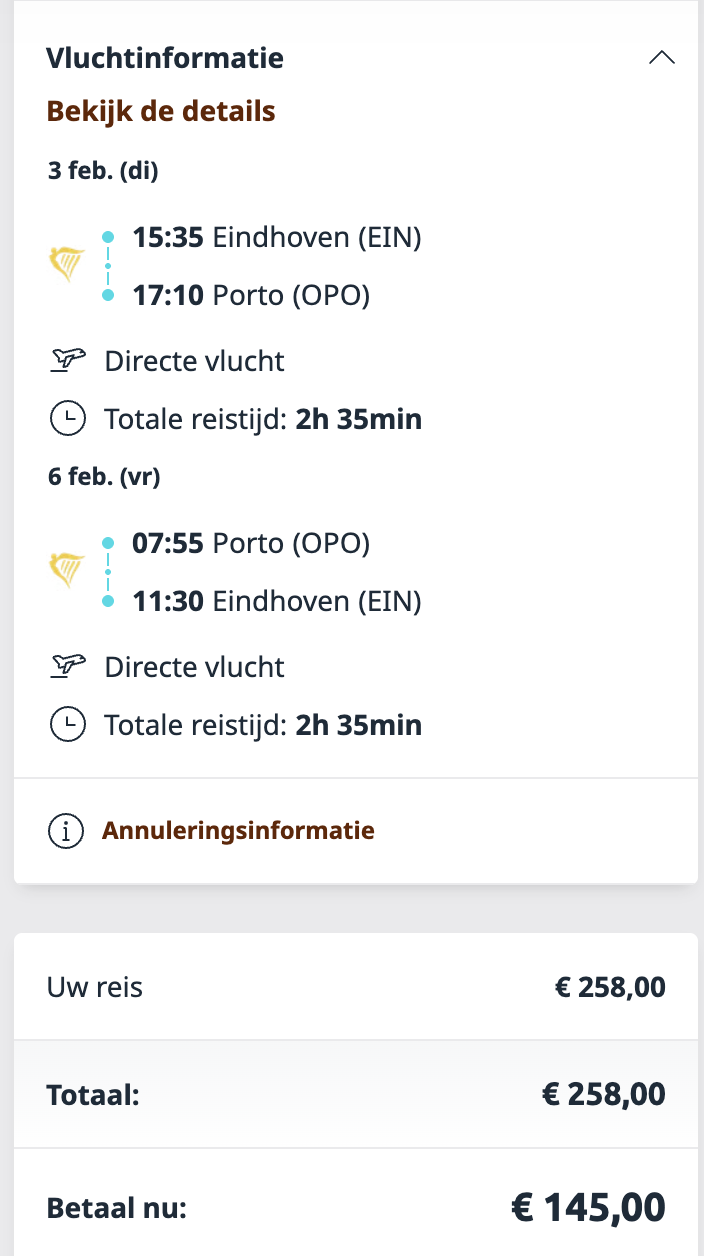This screenshot has height=1256, width=704.
Task: Click the Ryanair harp logo for return flight
Action: (x=64, y=571)
